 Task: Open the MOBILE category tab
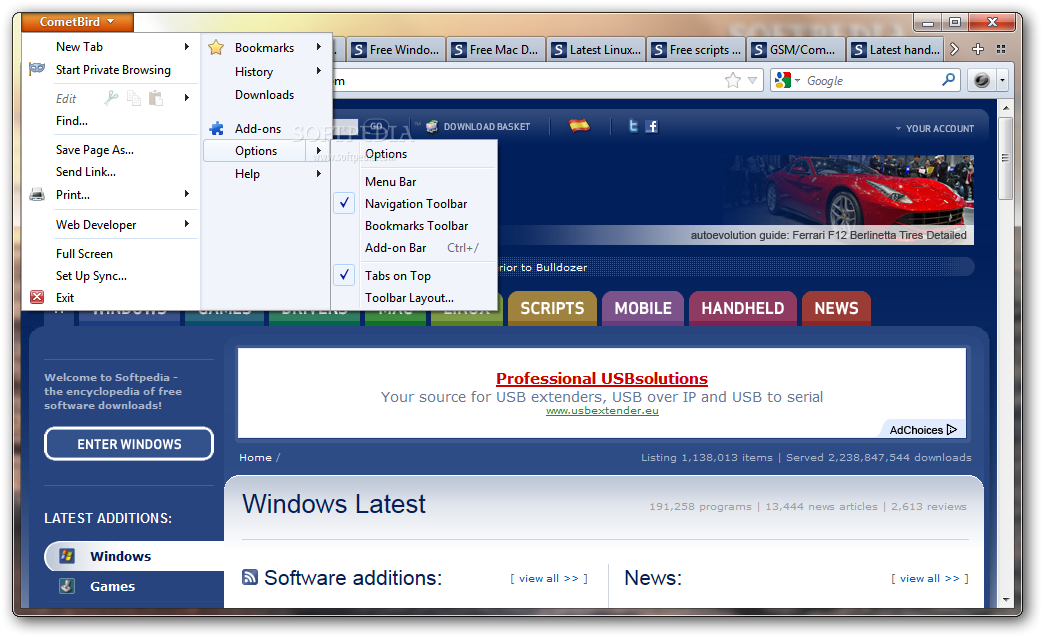(643, 308)
